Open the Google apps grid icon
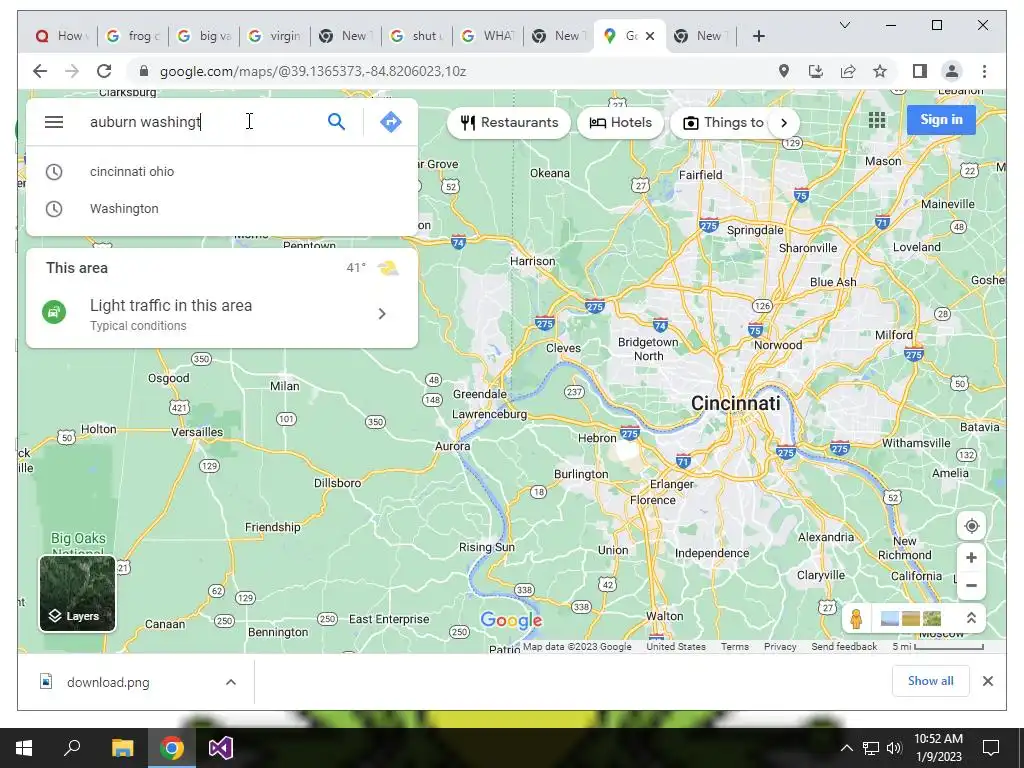The image size is (1024, 768). coord(877,120)
